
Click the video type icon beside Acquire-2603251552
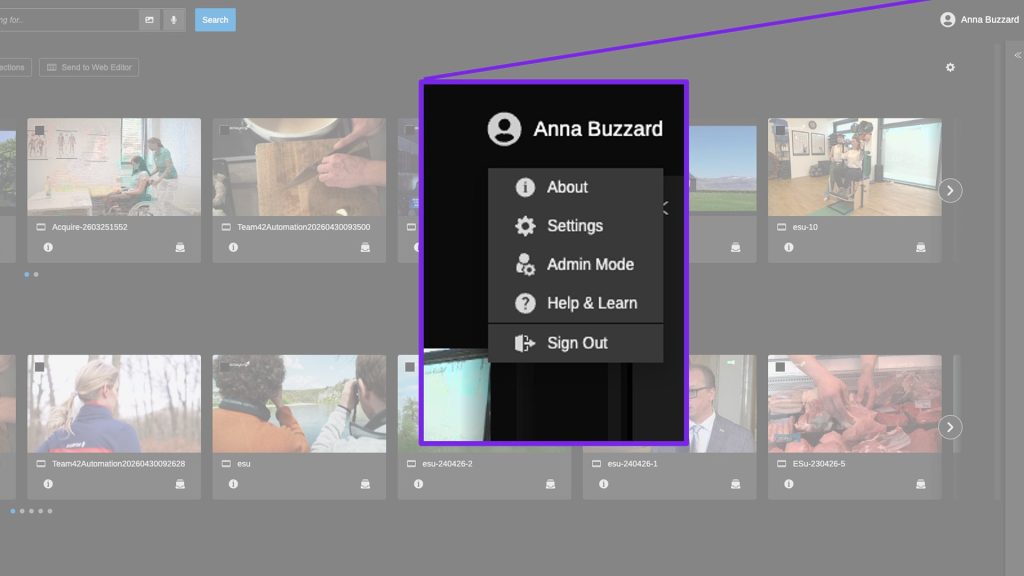pyautogui.click(x=41, y=227)
